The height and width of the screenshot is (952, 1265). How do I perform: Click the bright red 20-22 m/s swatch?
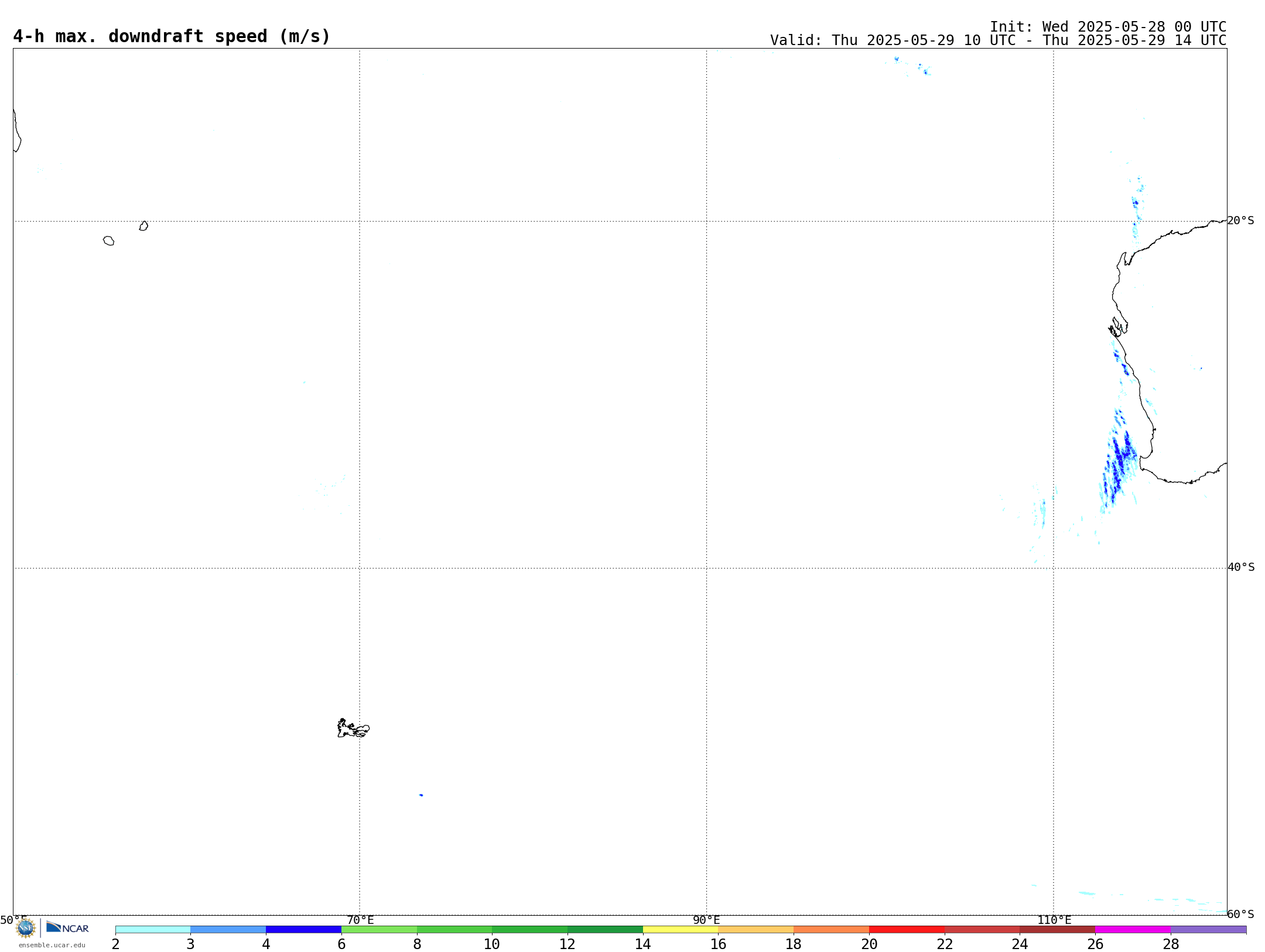[907, 930]
